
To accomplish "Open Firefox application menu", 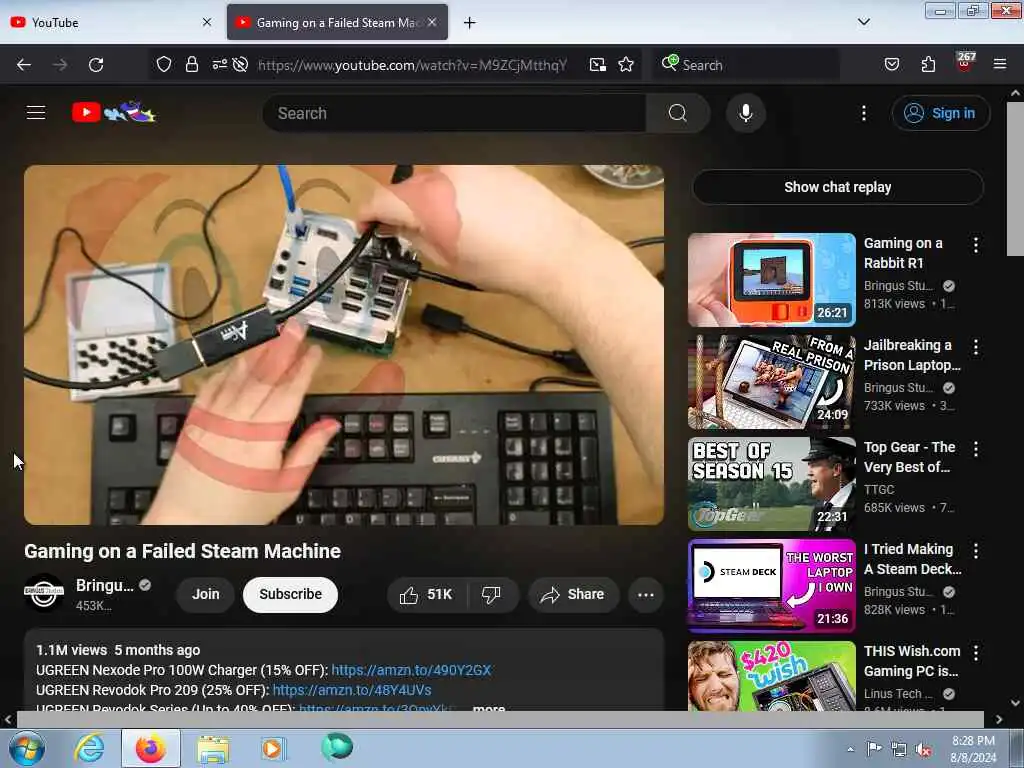I will coord(999,64).
